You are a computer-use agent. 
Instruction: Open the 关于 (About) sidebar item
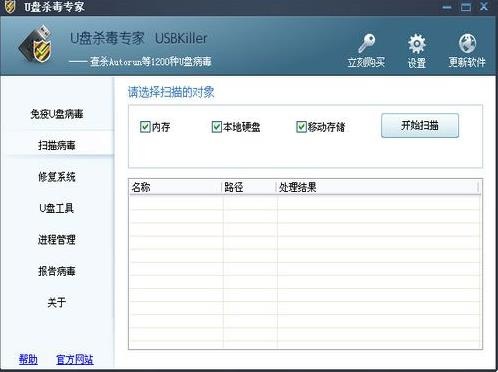57,302
